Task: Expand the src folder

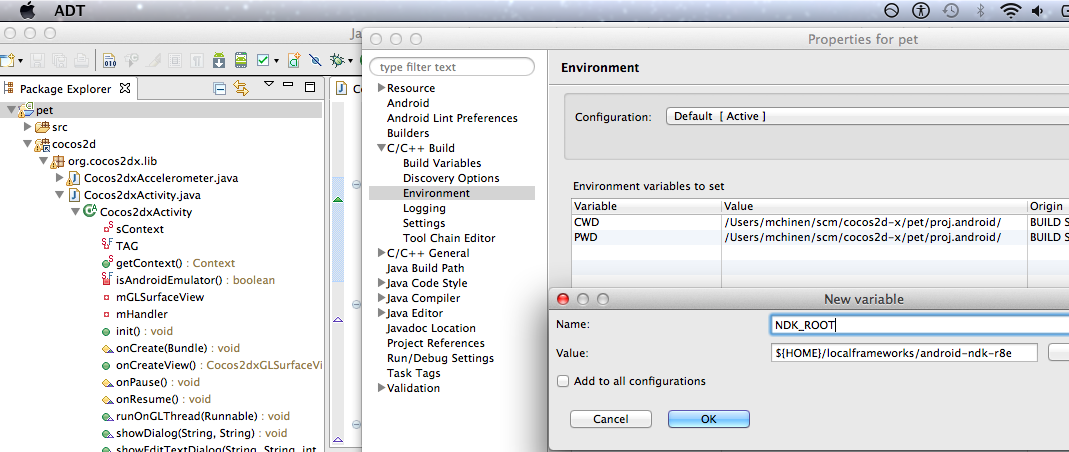Action: point(28,127)
